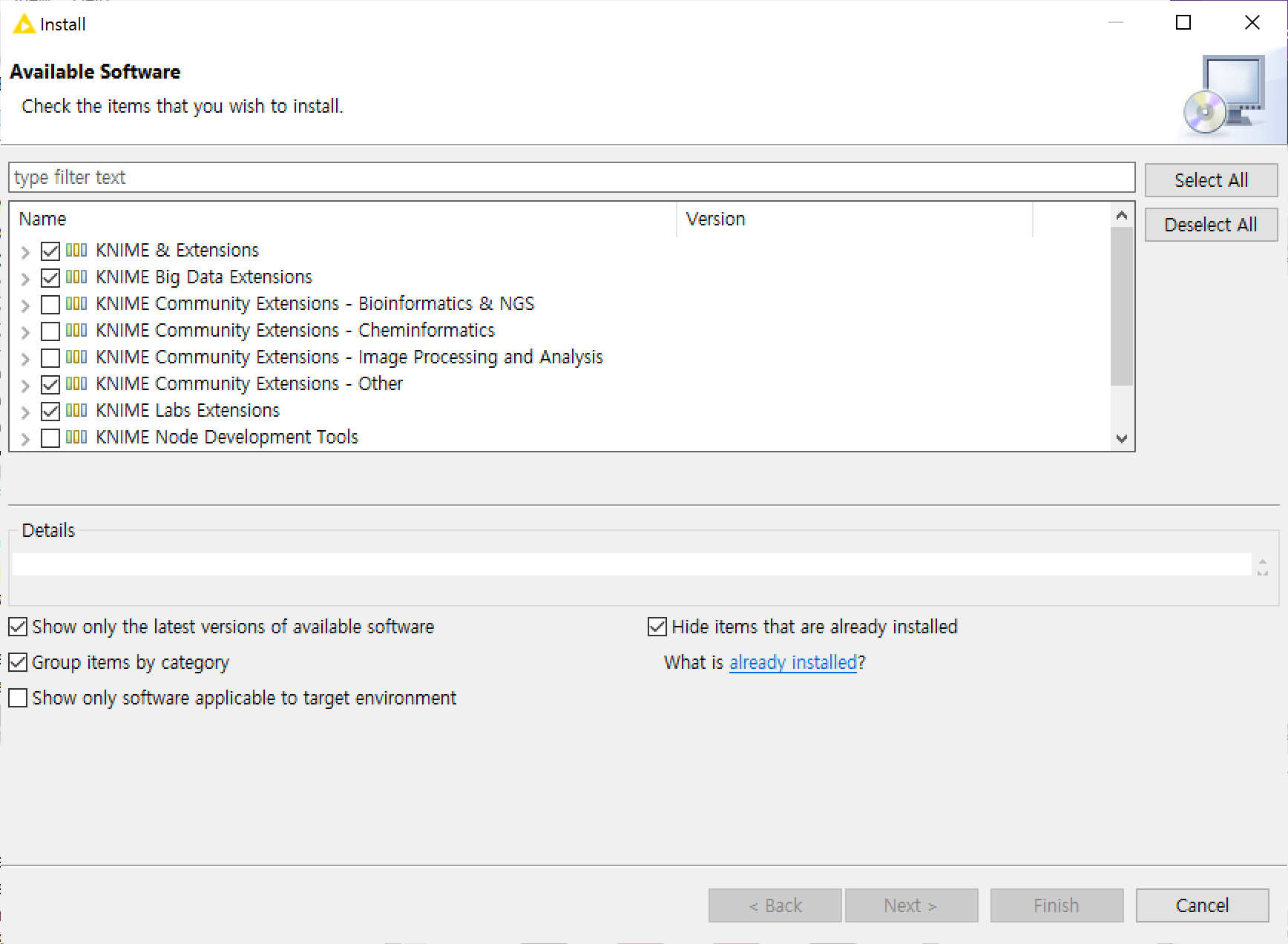Select KNIME Community Extensions - Other row text

pyautogui.click(x=249, y=383)
